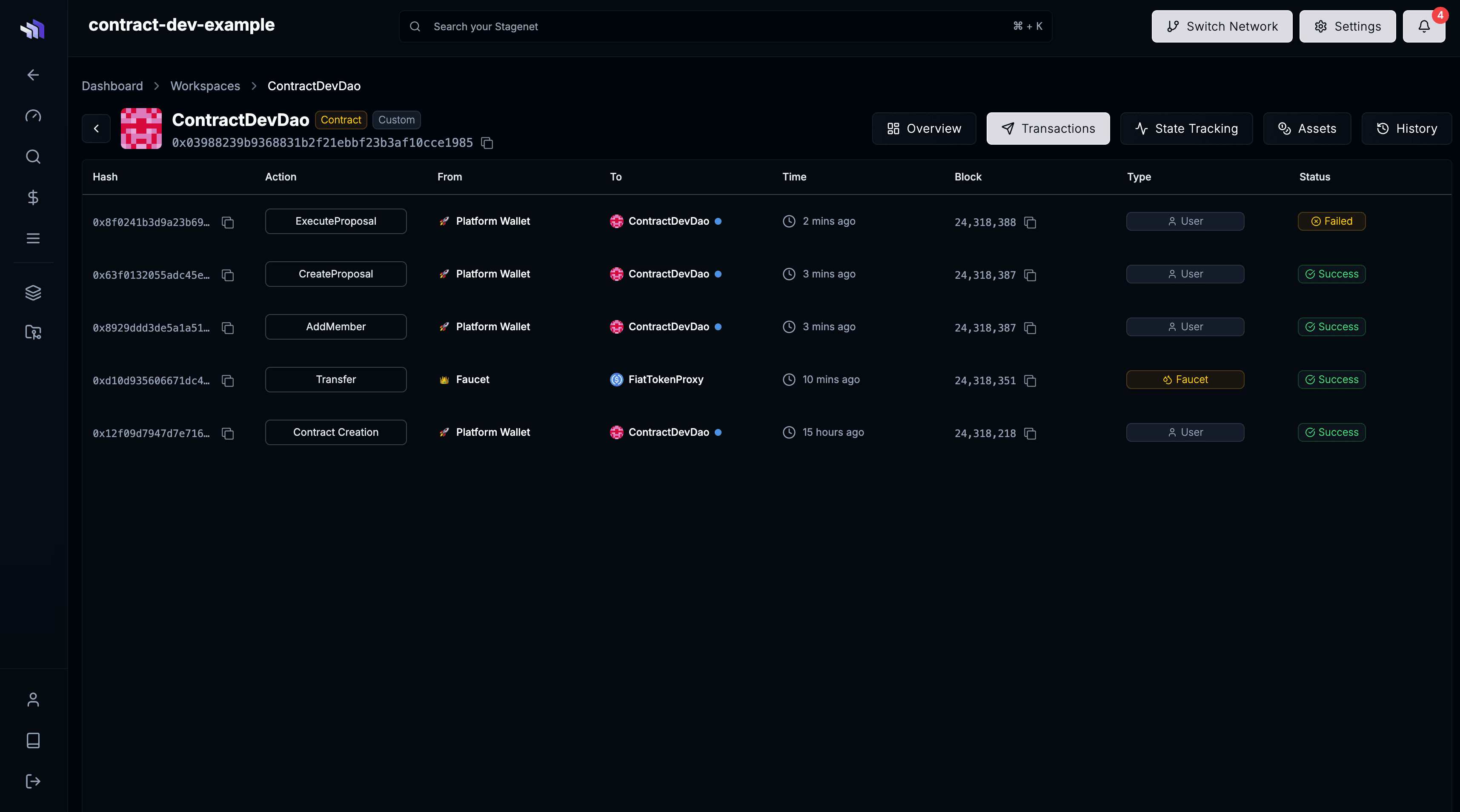Viewport: 1460px width, 812px height.
Task: Copy block number 24,318,351 of the Transfer
Action: (1031, 381)
